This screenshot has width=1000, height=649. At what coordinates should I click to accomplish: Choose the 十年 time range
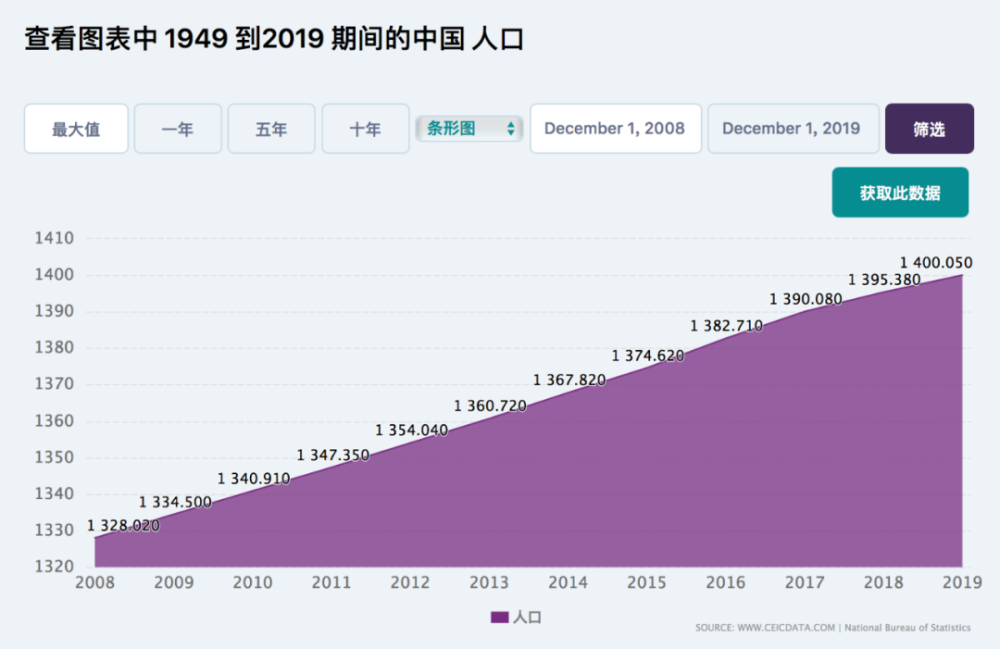coord(365,129)
